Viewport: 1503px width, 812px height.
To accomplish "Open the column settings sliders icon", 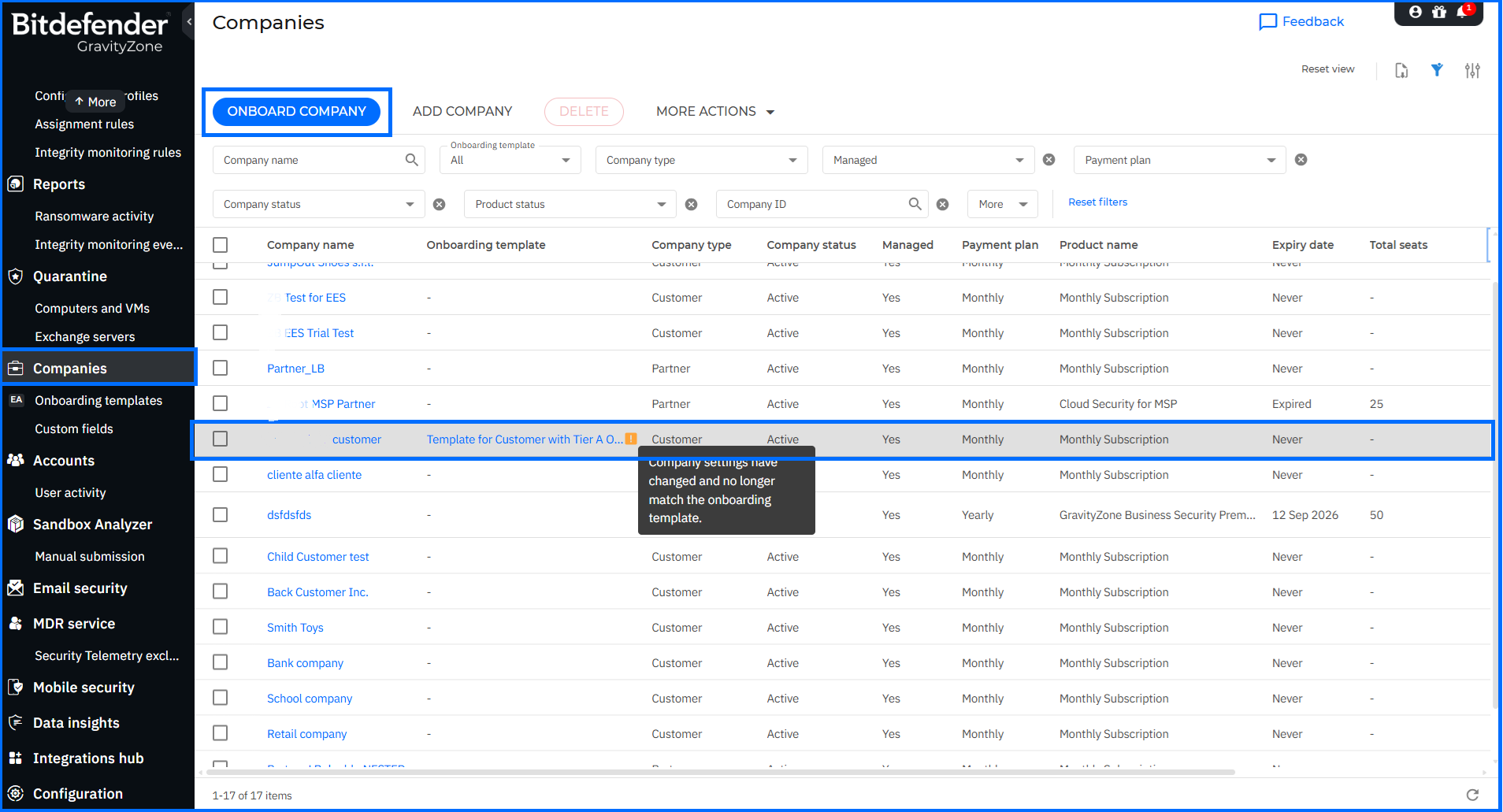I will pos(1472,70).
